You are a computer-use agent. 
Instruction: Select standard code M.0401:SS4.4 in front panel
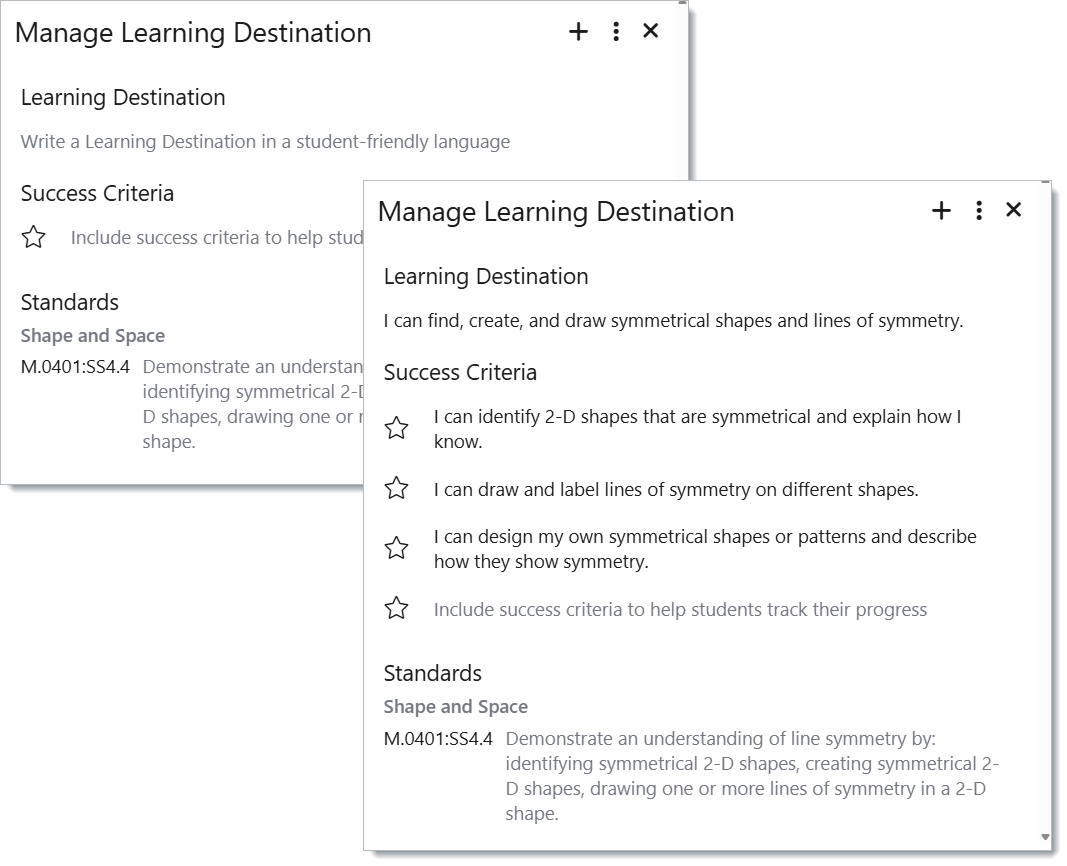(438, 739)
